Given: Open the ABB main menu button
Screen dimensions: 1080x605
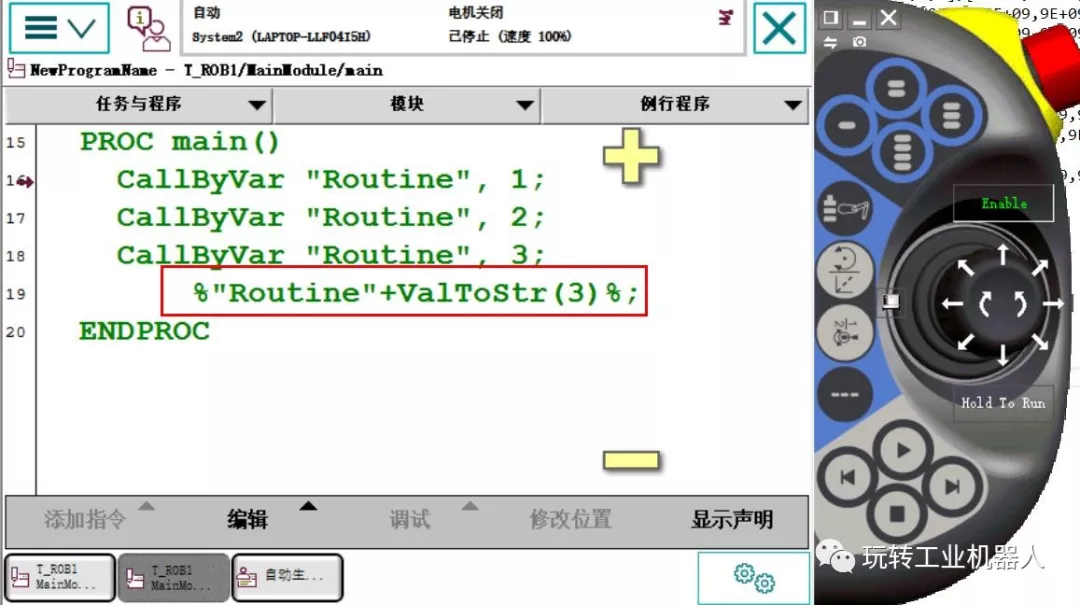Looking at the screenshot, I should 59,28.
